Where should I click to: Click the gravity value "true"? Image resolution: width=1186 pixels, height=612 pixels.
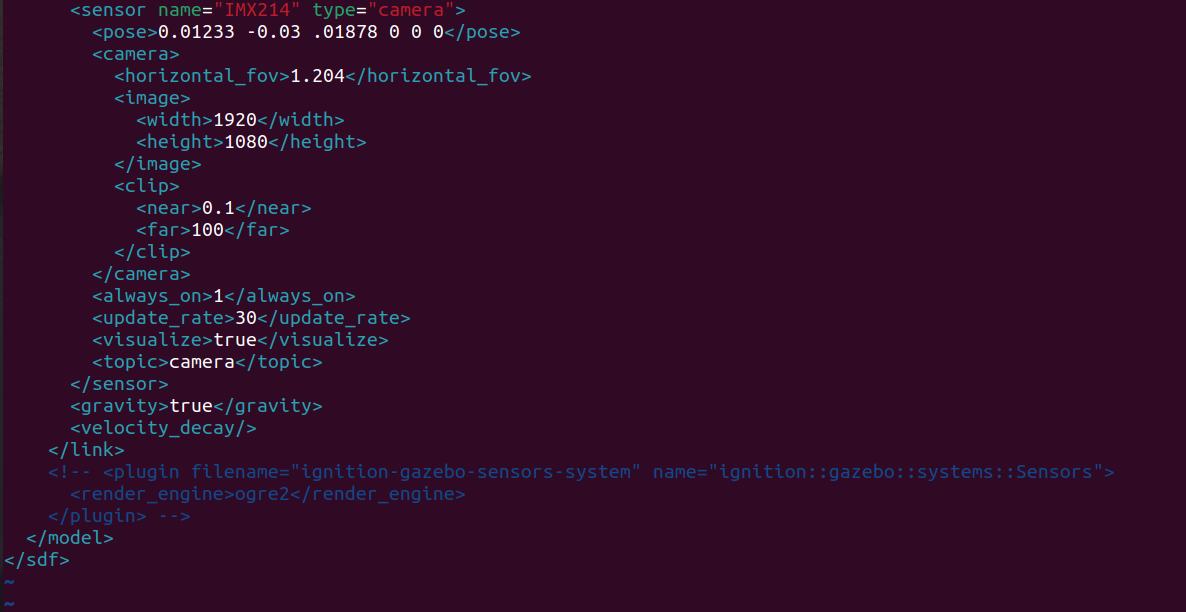[191, 406]
